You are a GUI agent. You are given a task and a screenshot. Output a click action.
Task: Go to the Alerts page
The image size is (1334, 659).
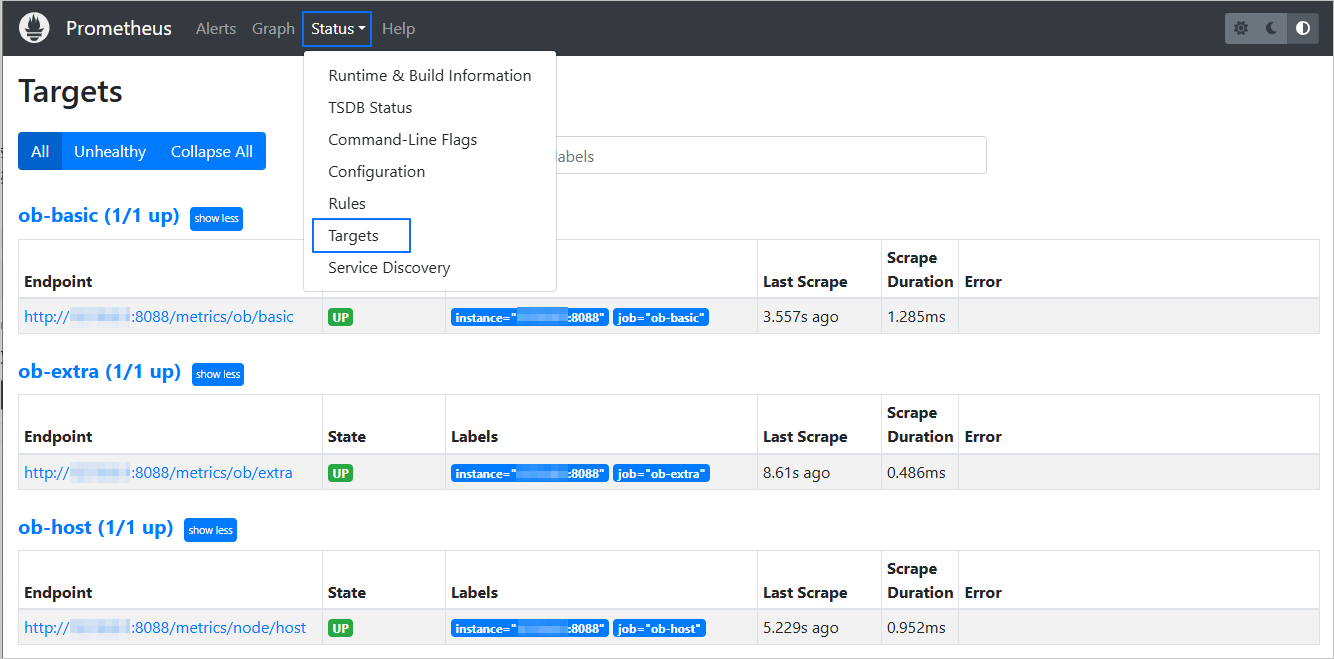pos(216,29)
